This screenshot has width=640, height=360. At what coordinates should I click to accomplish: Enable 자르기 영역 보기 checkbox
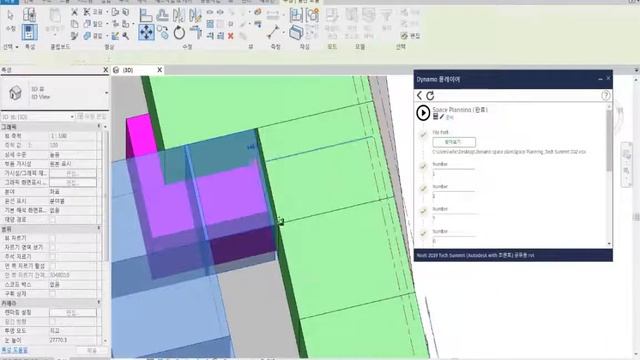click(52, 247)
